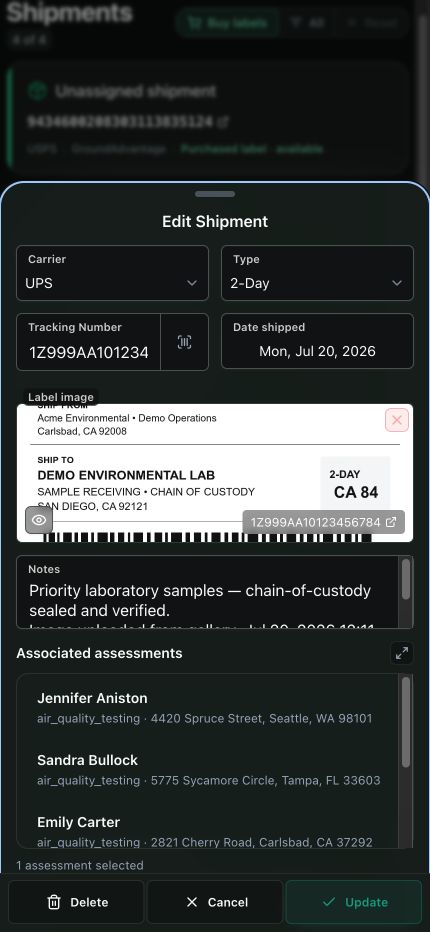Image resolution: width=430 pixels, height=932 pixels.
Task: Click the Notes scrollbar thumb
Action: coord(406,578)
